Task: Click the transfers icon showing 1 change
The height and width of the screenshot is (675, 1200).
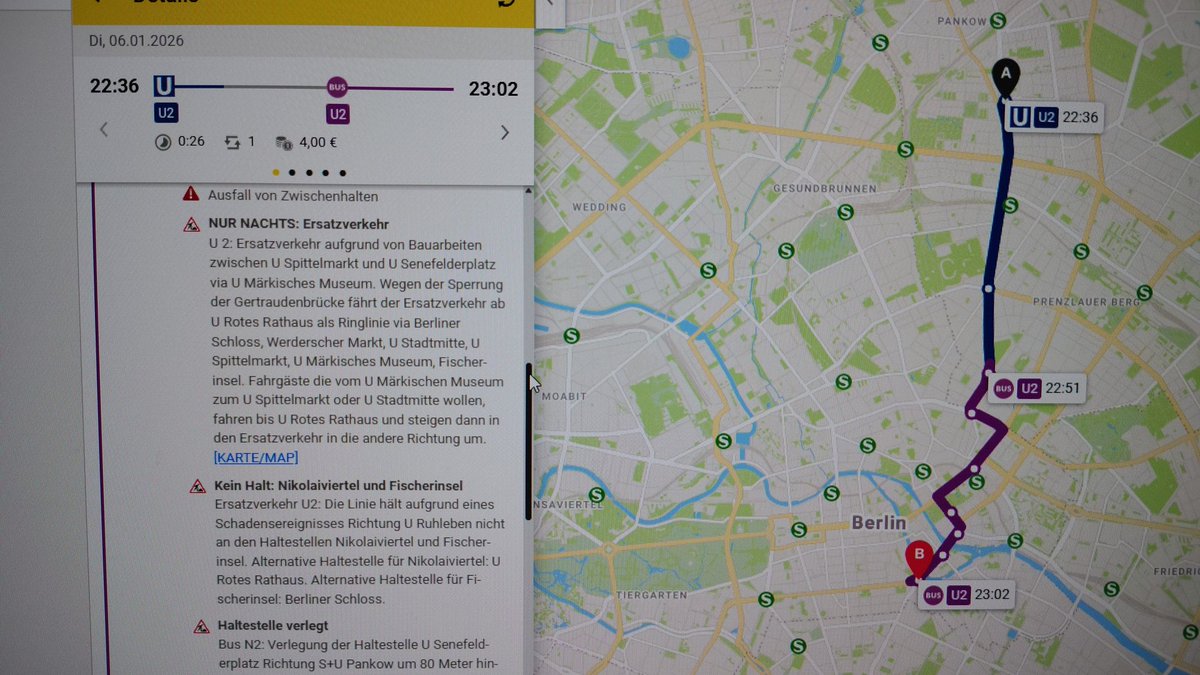Action: click(x=232, y=142)
